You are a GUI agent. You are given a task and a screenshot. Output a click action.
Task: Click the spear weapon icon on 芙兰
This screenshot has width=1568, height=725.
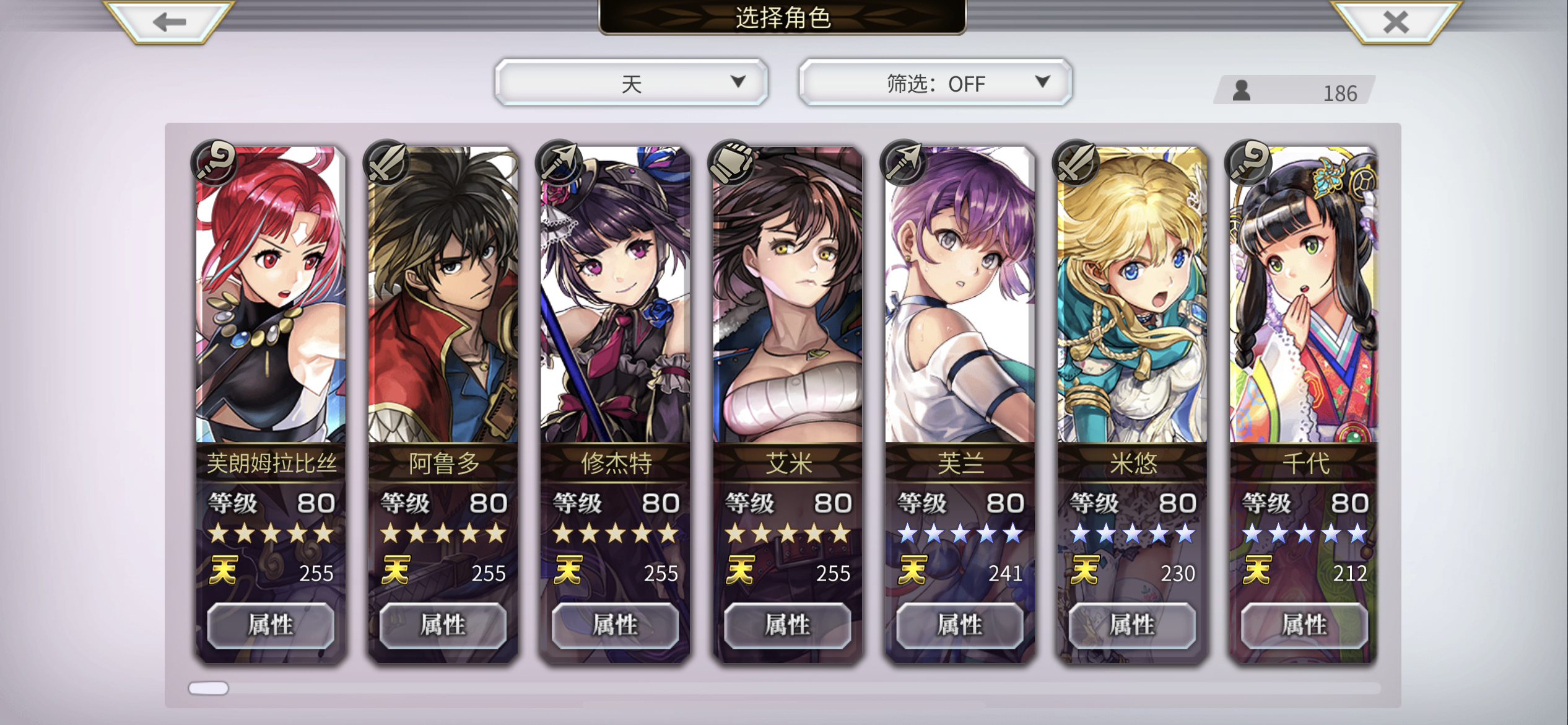point(903,162)
